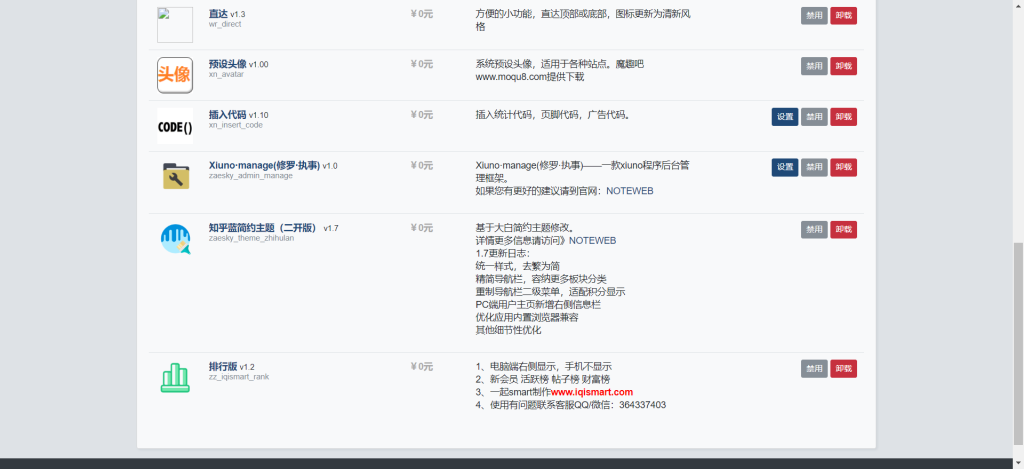
Task: Uninstall the 排行版 plugin
Action: [x=843, y=368]
